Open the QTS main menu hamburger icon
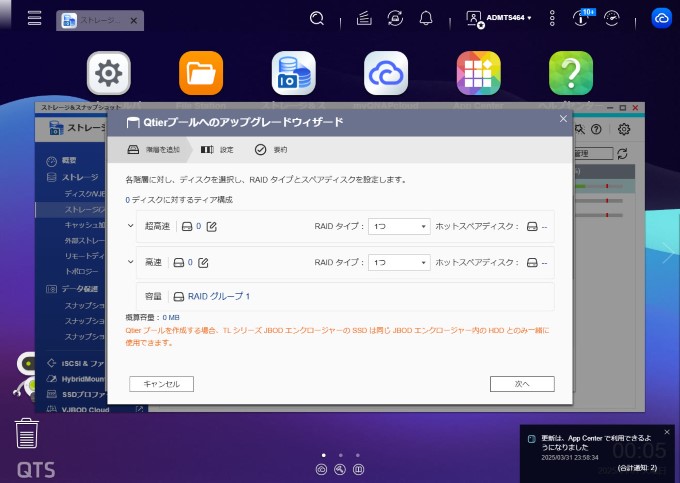This screenshot has width=680, height=483. coord(34,18)
